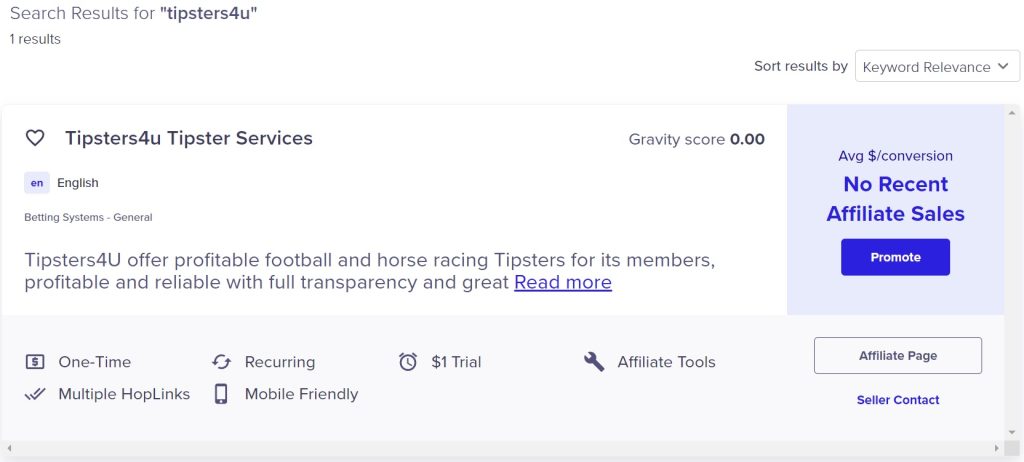The height and width of the screenshot is (462, 1024).
Task: Follow the Seller Contact link
Action: coord(898,400)
